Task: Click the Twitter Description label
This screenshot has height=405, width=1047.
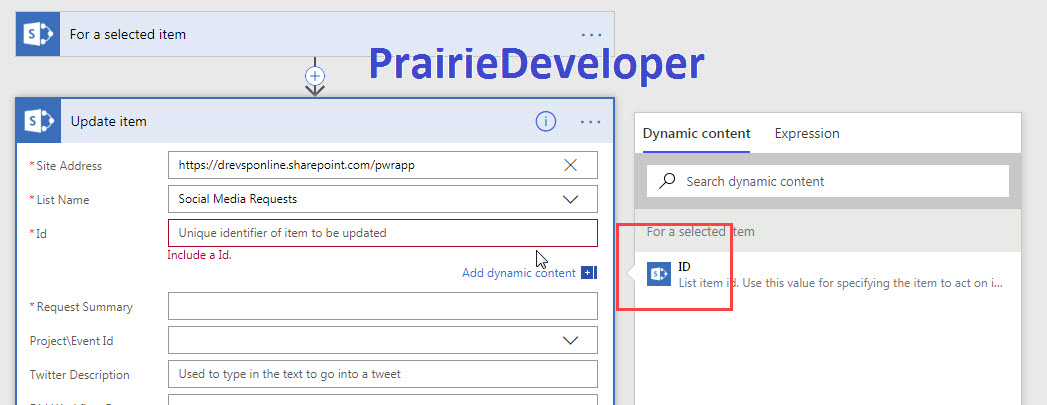Action: point(79,375)
